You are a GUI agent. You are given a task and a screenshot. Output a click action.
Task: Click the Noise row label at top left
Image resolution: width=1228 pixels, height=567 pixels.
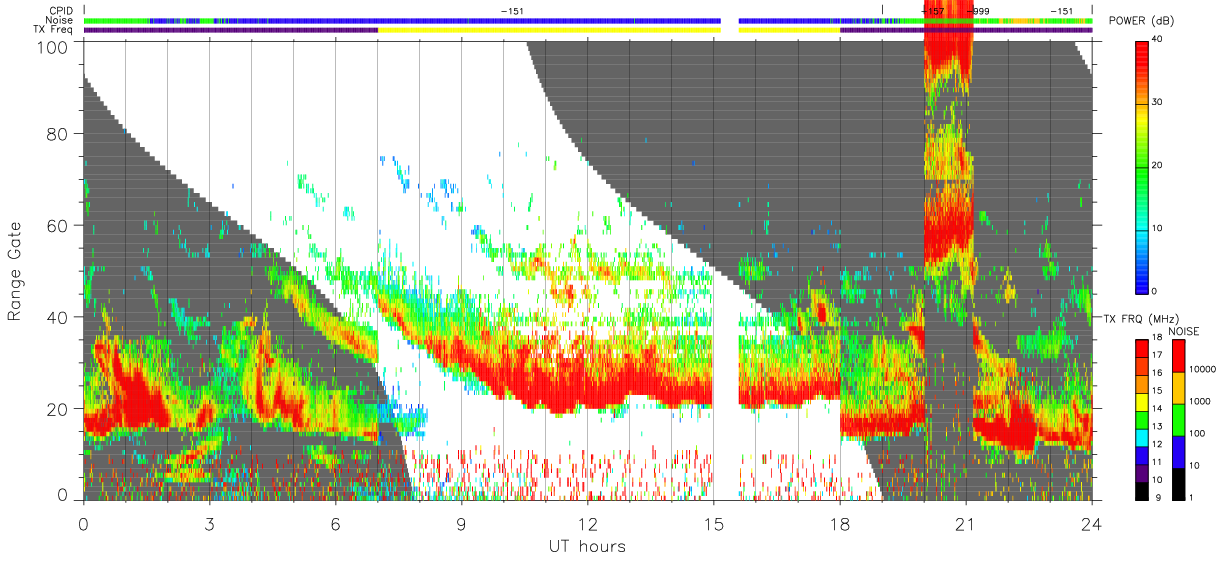[59, 20]
